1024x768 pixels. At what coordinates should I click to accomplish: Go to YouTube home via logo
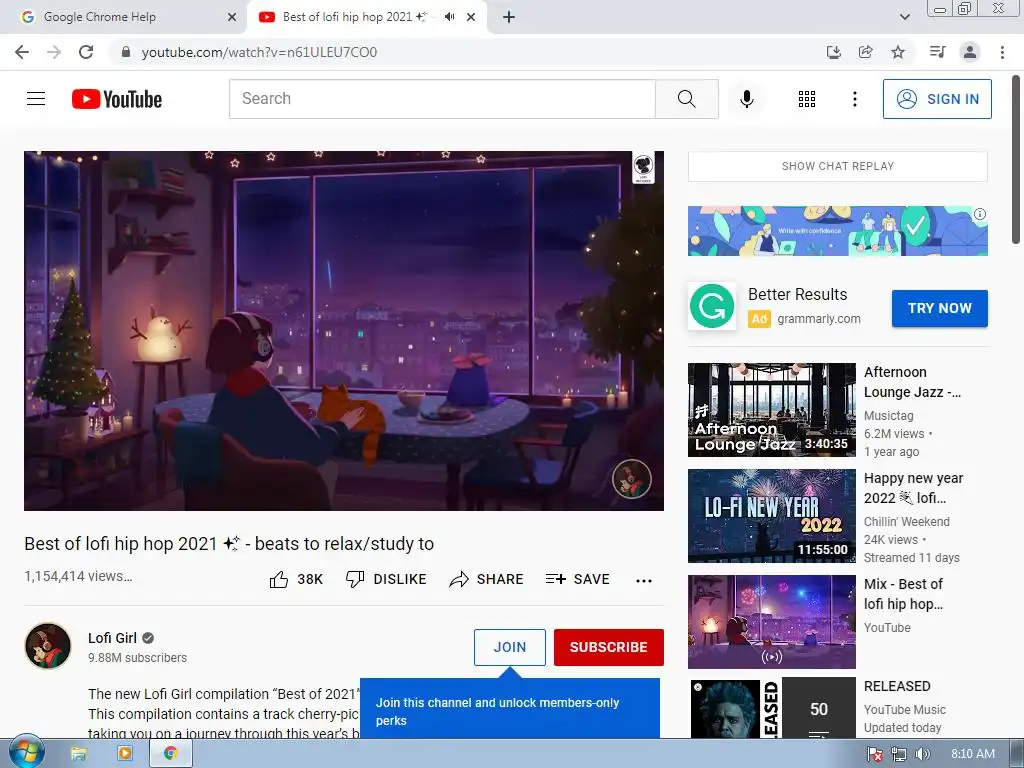coord(117,99)
